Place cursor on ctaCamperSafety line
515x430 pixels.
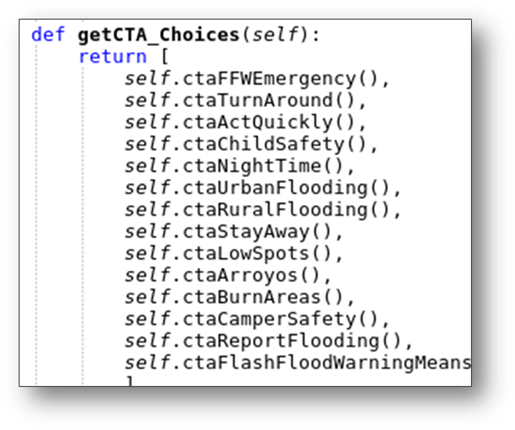pyautogui.click(x=257, y=319)
